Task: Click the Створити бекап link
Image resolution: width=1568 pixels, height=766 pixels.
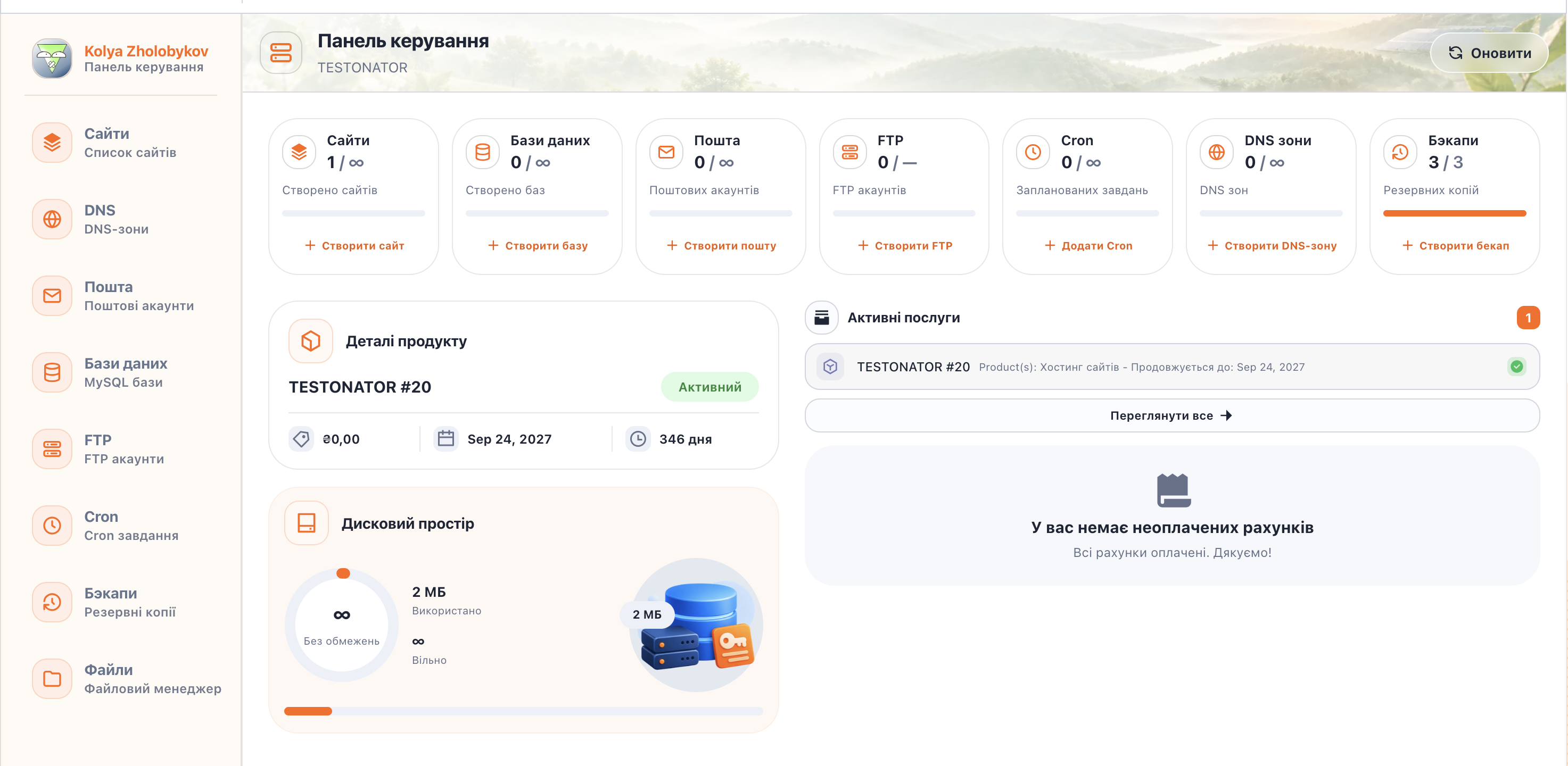Action: 1456,246
